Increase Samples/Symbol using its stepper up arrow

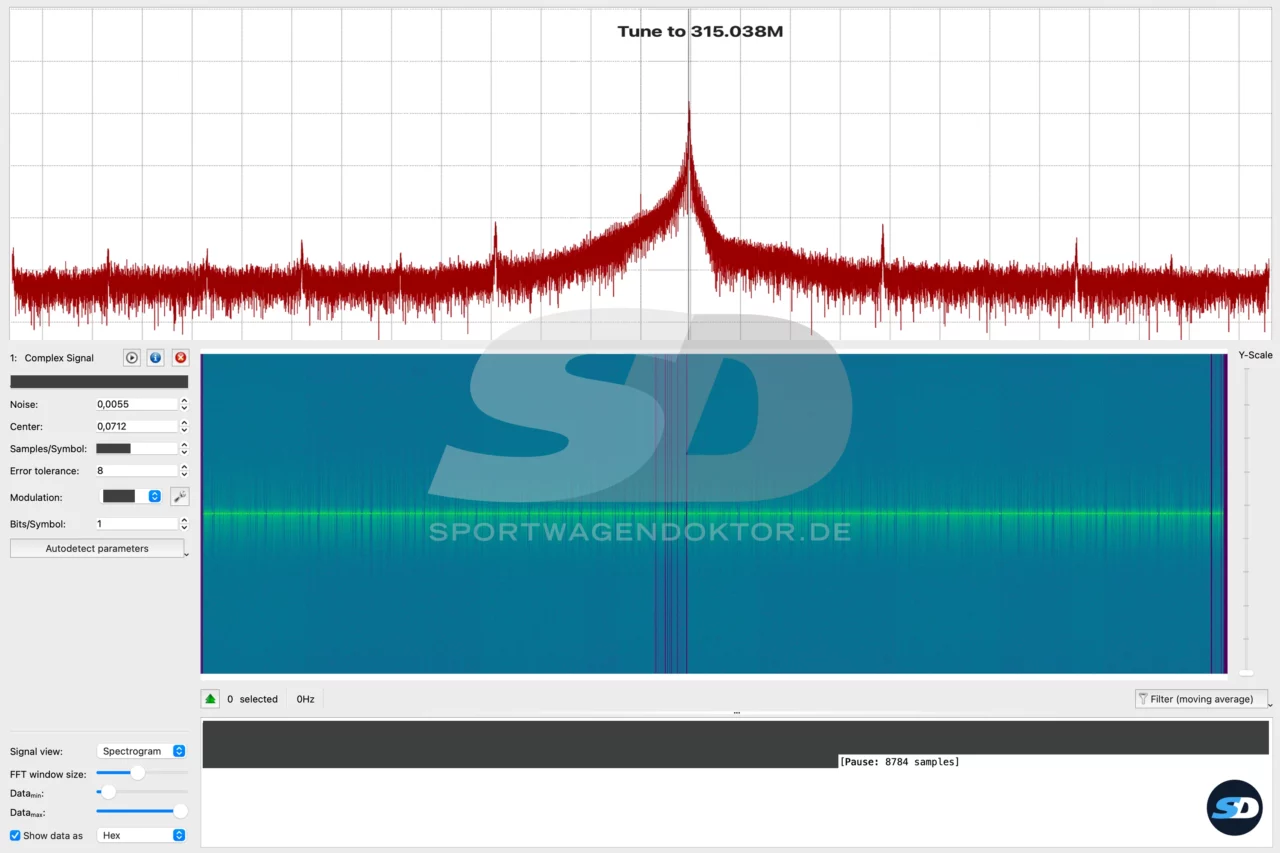tap(184, 445)
